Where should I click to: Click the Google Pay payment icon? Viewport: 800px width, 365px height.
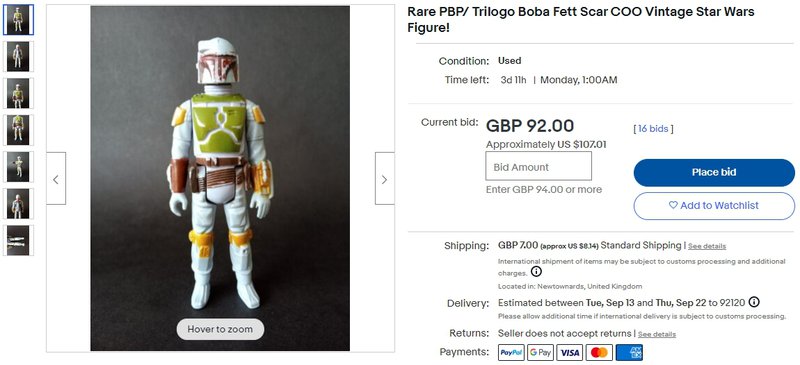coord(540,352)
